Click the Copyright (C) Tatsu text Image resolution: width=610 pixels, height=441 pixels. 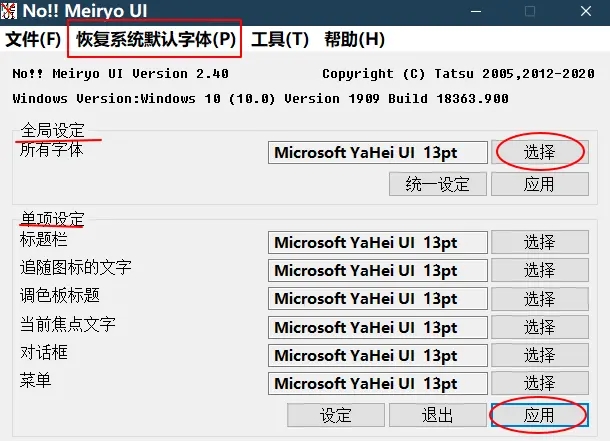[458, 74]
